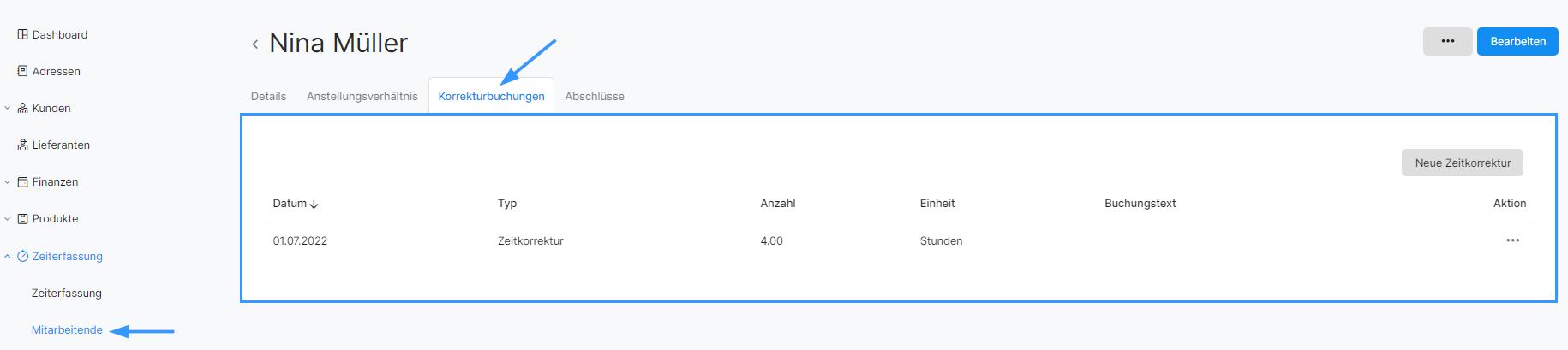The width and height of the screenshot is (1568, 350).
Task: Click the Lieferanten icon in sidebar
Action: (22, 145)
